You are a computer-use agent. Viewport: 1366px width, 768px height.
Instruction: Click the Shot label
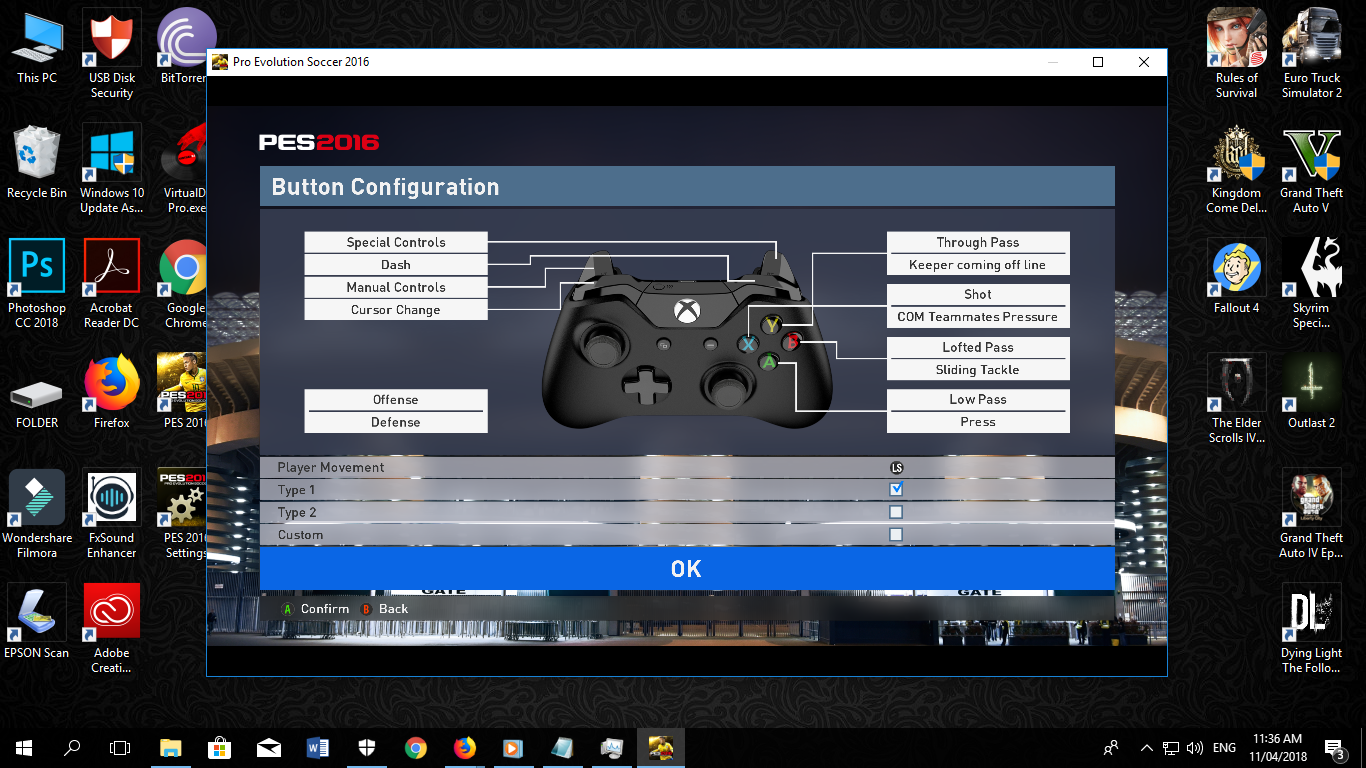(978, 294)
